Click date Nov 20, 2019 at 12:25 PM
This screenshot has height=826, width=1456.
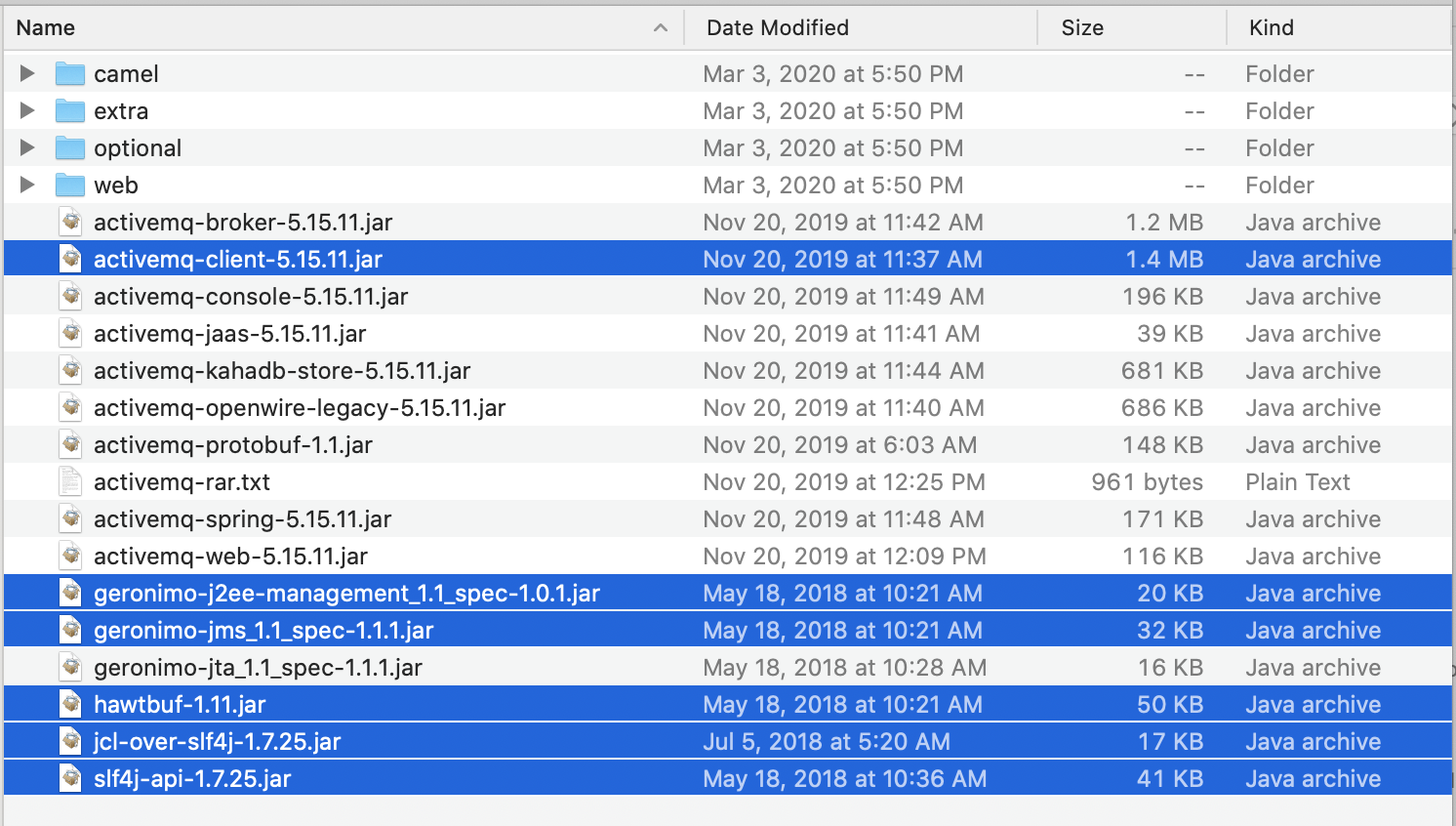844,482
